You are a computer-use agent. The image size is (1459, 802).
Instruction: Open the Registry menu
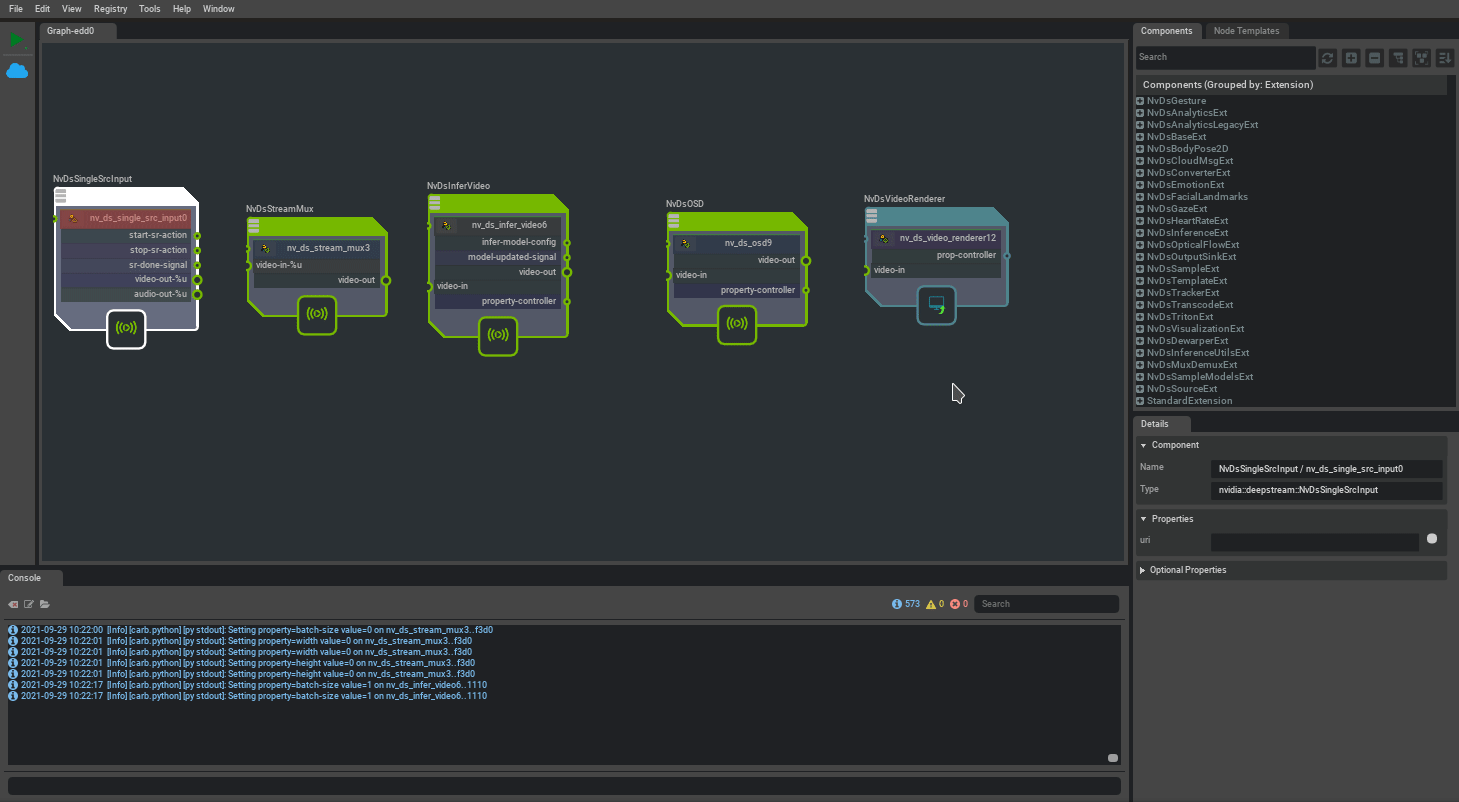pyautogui.click(x=110, y=9)
